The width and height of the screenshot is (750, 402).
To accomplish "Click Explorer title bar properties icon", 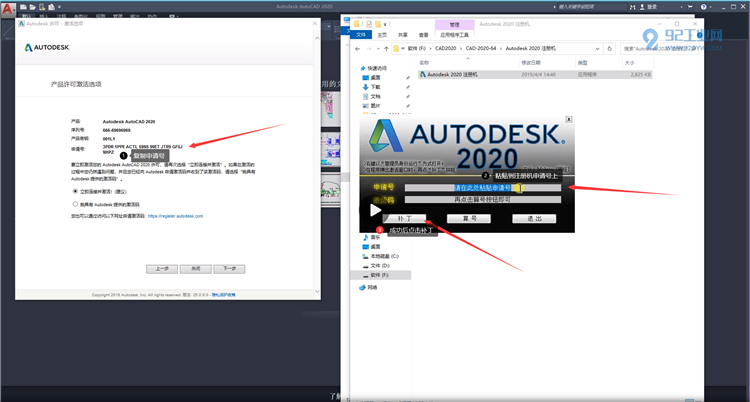I will [x=369, y=24].
